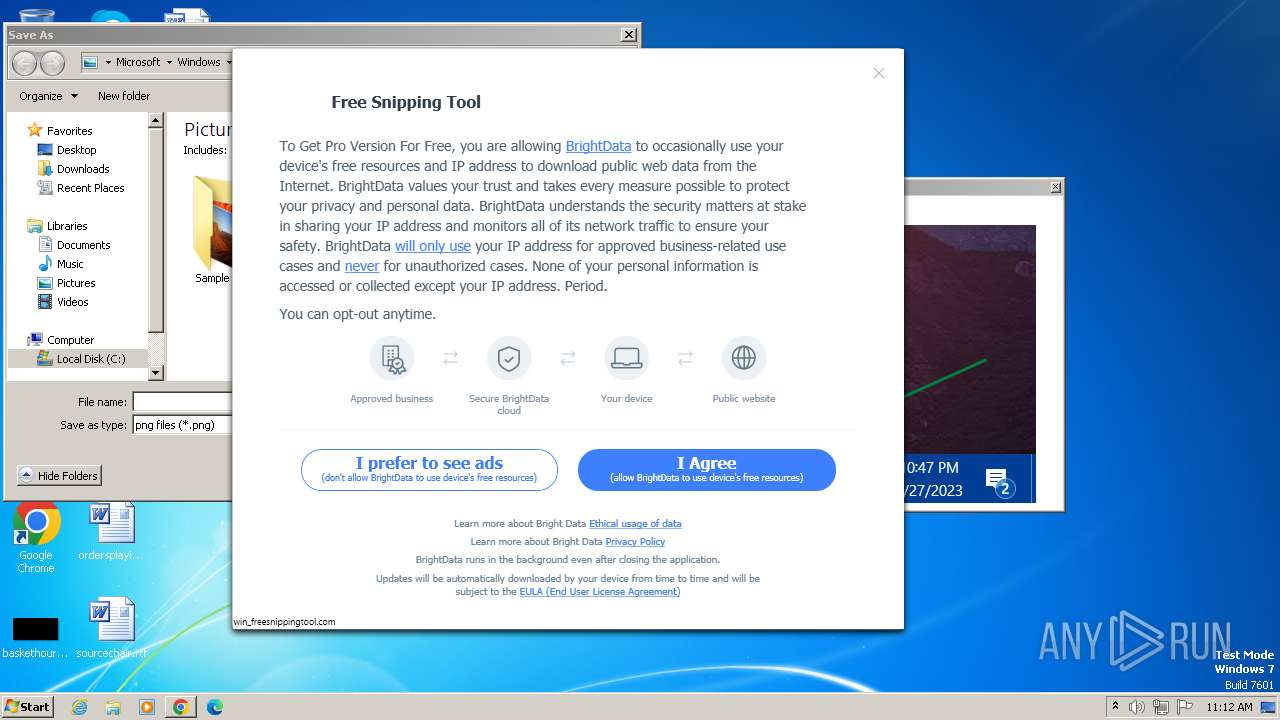Select Documents library
This screenshot has height=720, width=1280.
(74, 245)
